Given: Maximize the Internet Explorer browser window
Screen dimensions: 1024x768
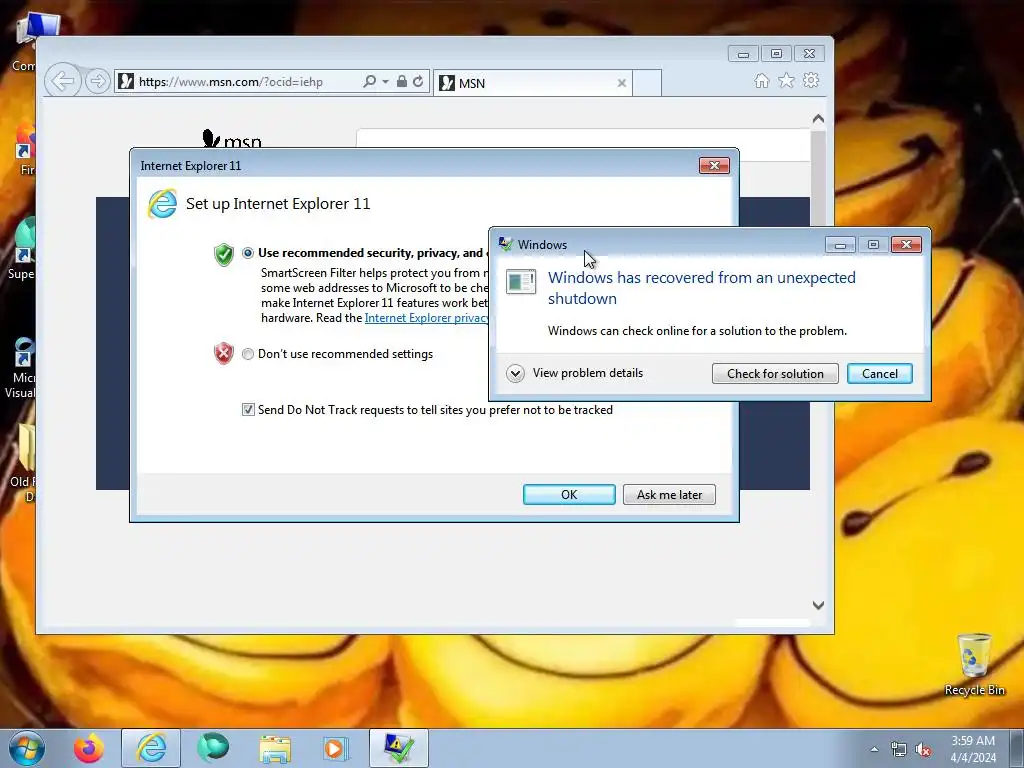Looking at the screenshot, I should tap(776, 54).
